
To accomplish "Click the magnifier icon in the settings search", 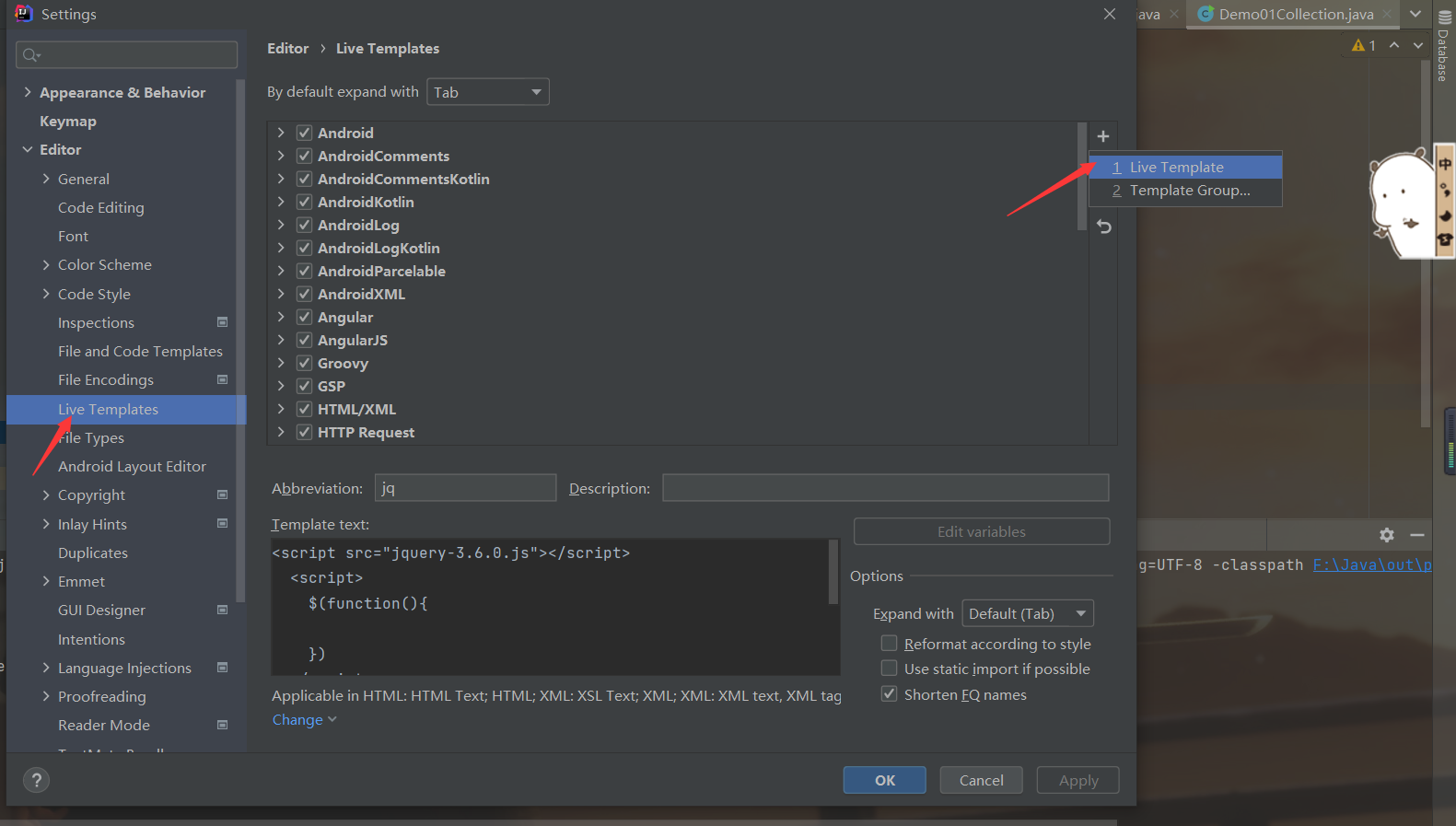I will [x=30, y=55].
